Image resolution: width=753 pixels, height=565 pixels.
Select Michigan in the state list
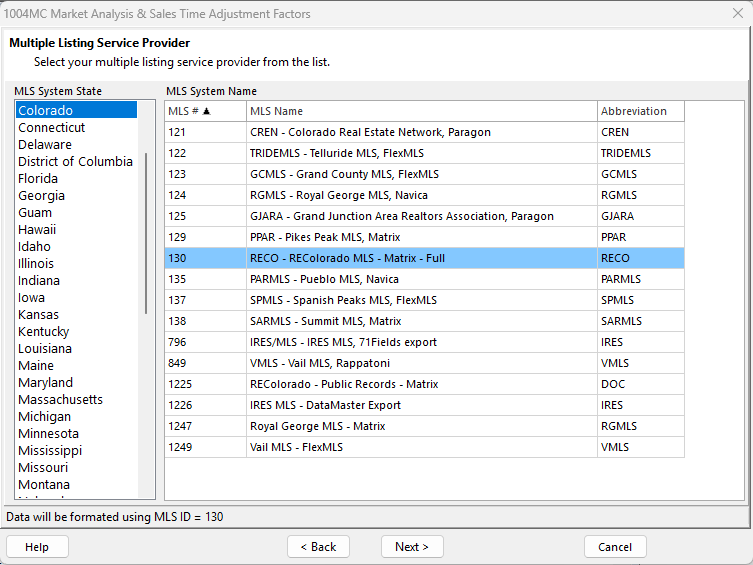click(76, 417)
